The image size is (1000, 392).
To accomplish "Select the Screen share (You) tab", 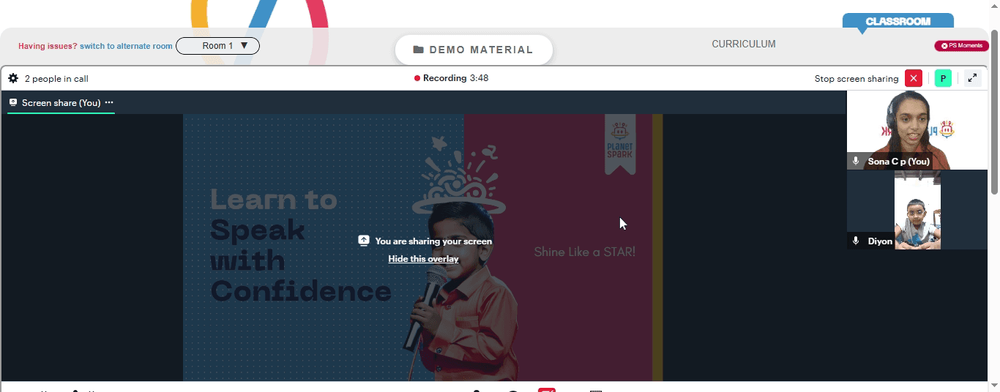I will (x=61, y=103).
